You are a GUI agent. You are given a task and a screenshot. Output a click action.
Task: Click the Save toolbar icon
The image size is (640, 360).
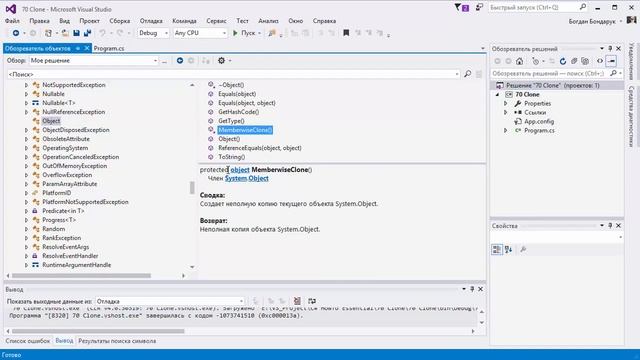[76, 33]
